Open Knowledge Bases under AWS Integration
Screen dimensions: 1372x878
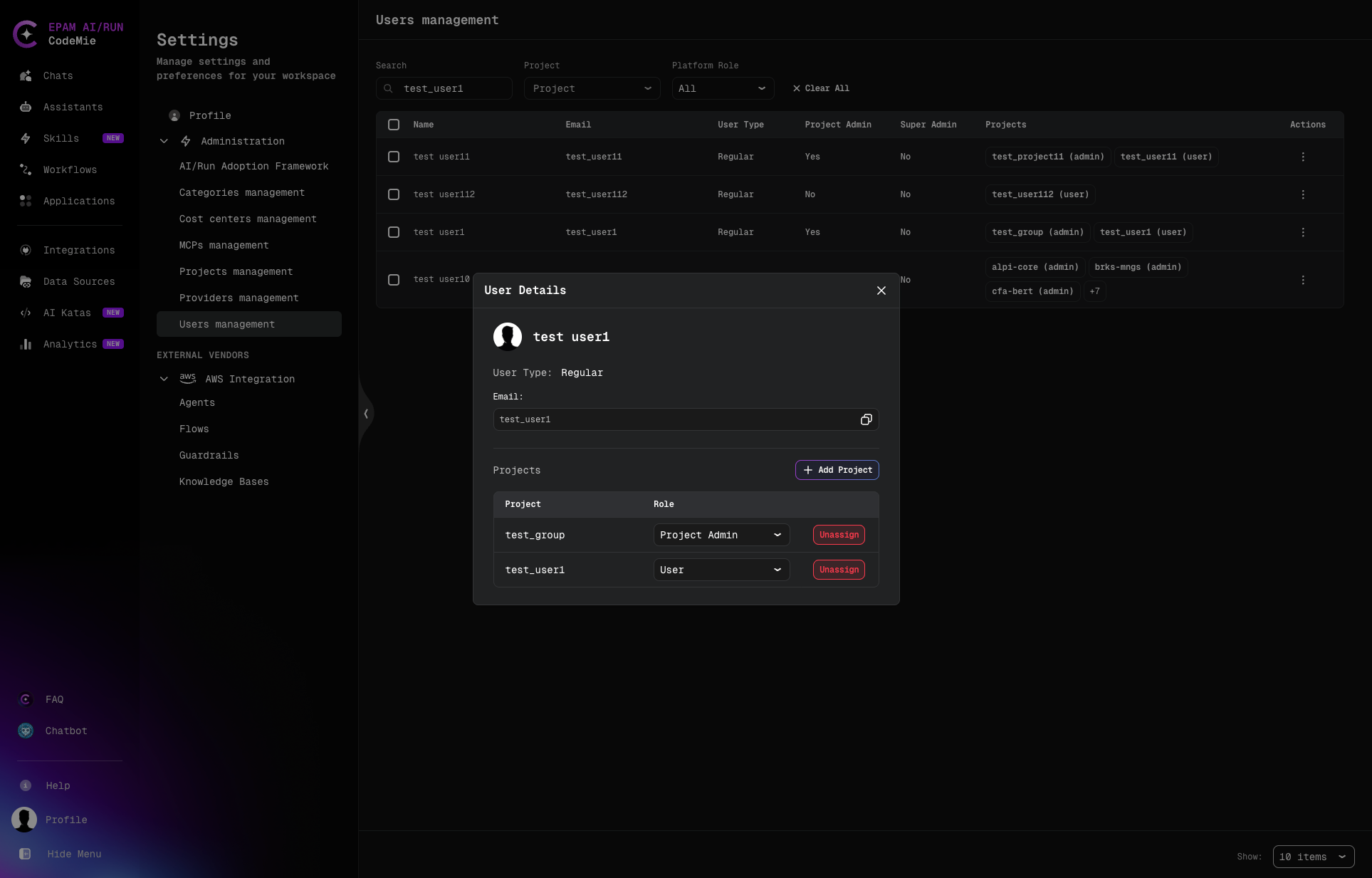224,481
